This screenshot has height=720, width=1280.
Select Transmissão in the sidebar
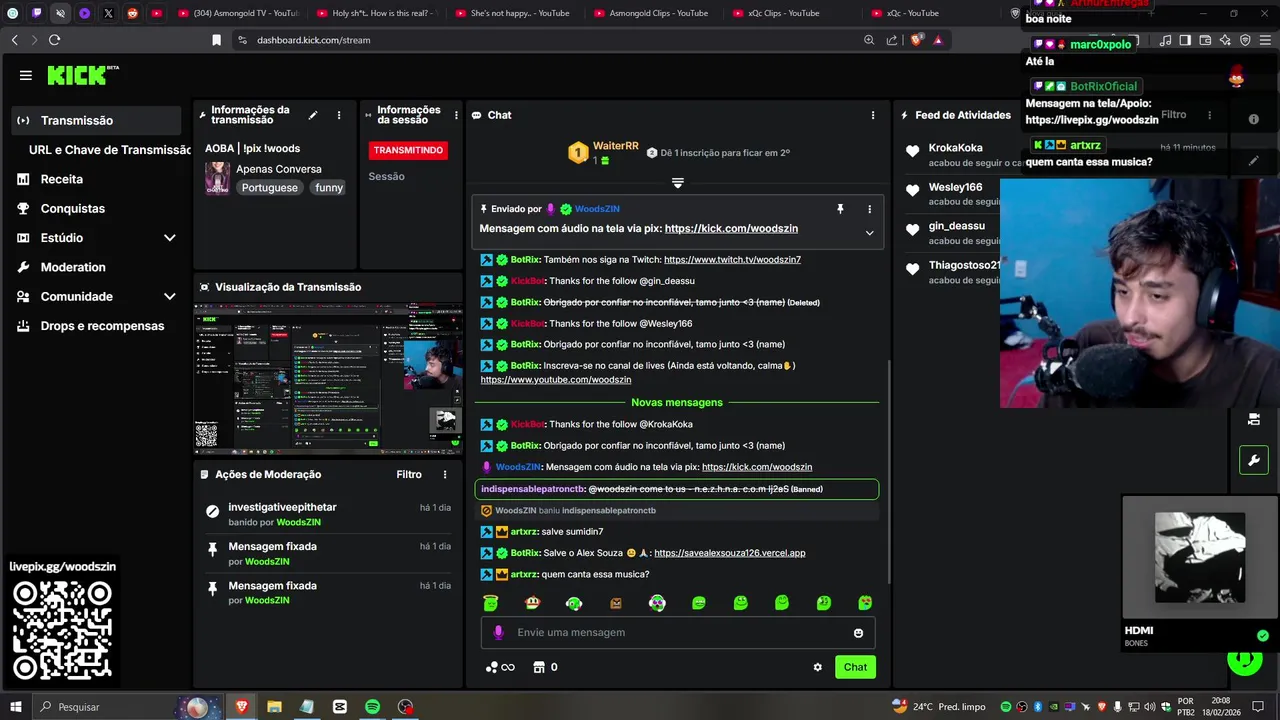[x=97, y=120]
